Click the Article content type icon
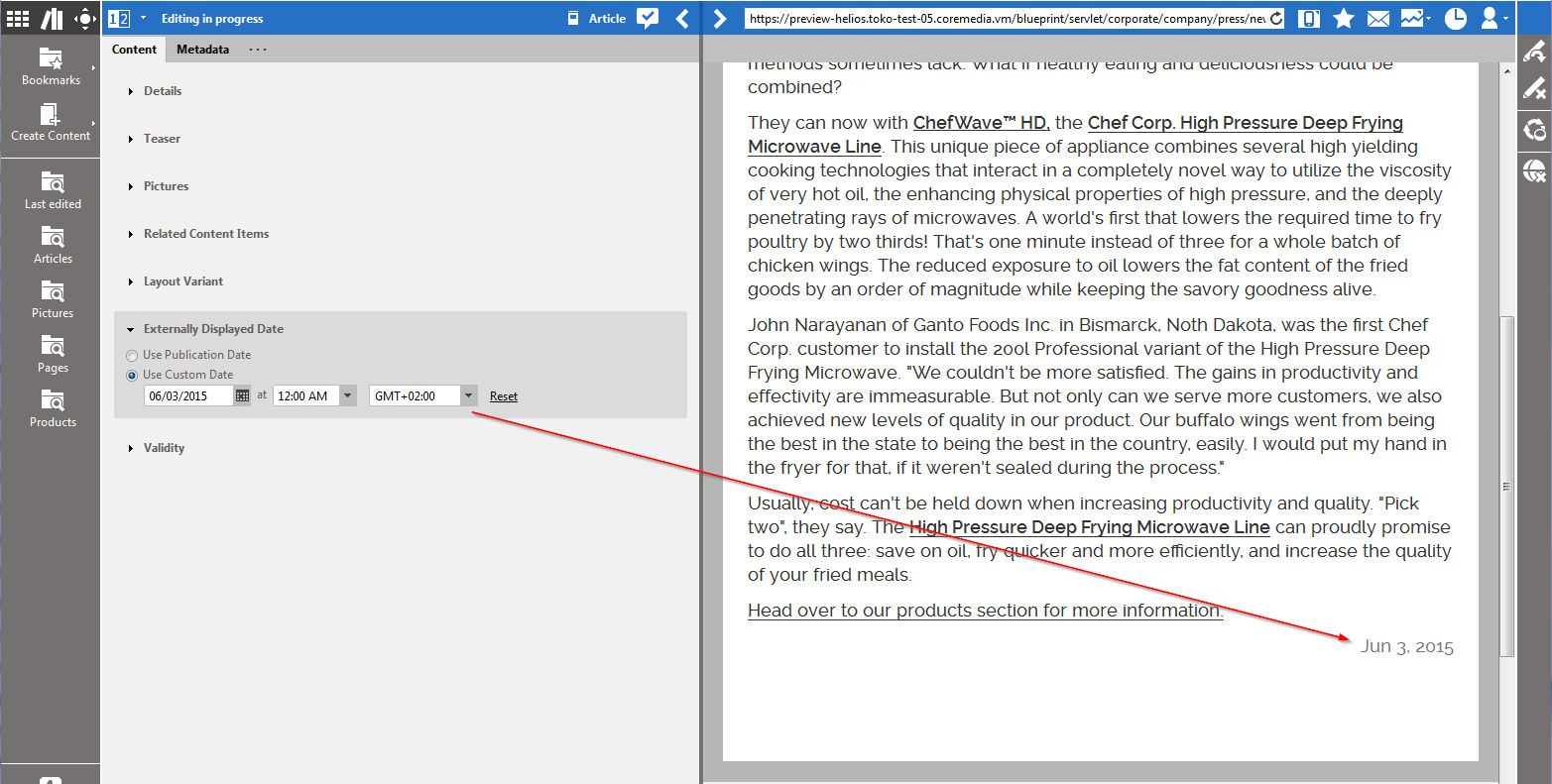1552x784 pixels. (x=573, y=18)
